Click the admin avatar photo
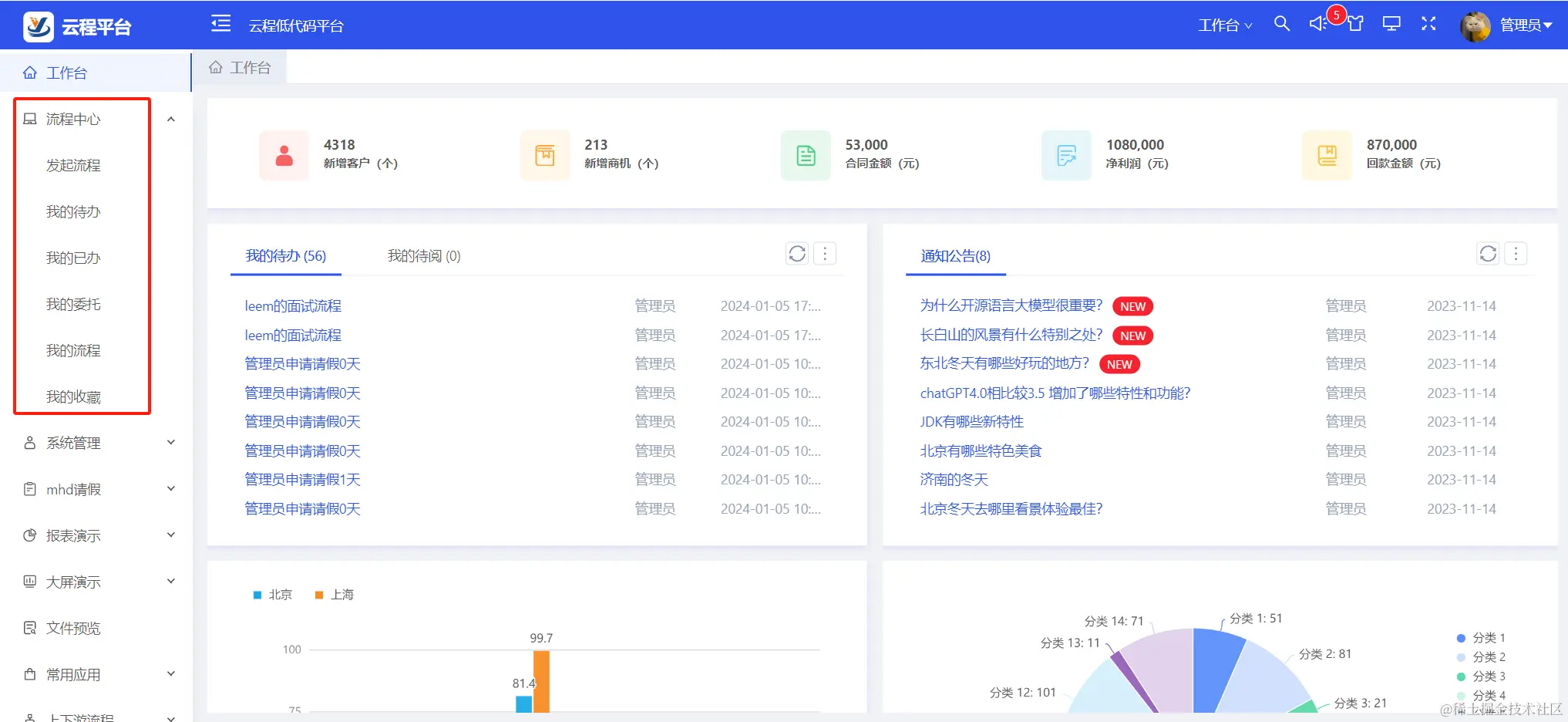Screen dimensions: 1568x722 1474,25
